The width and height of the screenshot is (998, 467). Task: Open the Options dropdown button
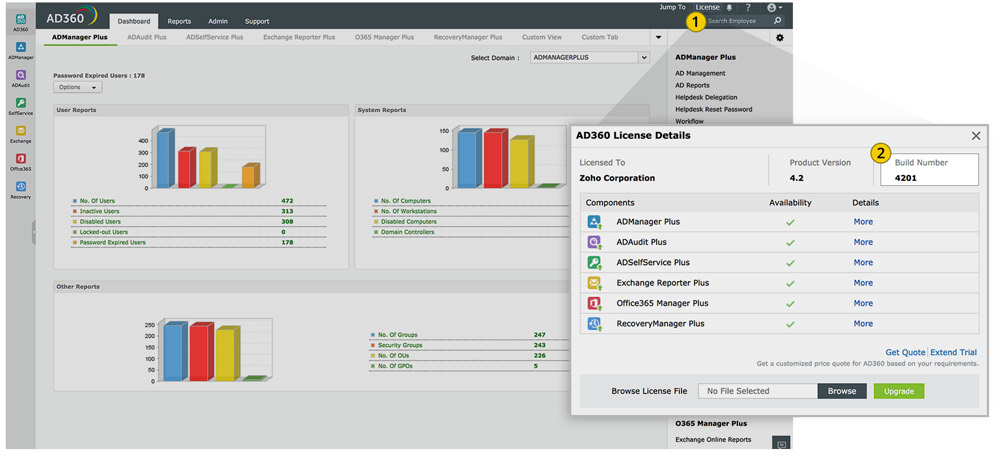click(x=78, y=87)
